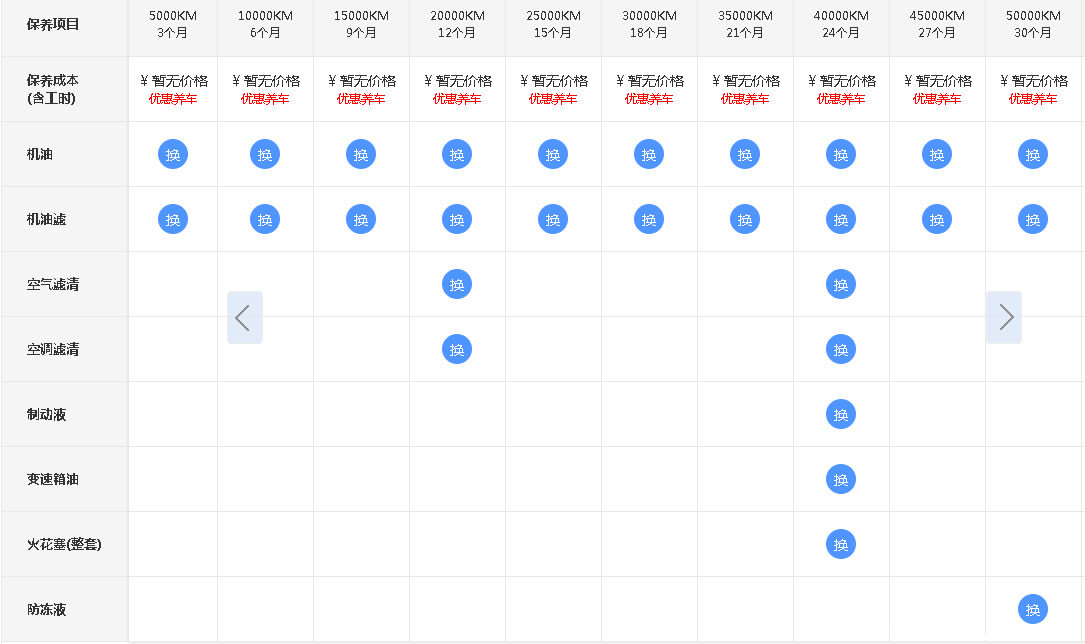Click the 空调滤清 换 icon at 20000KM
This screenshot has height=644, width=1085.
pos(457,349)
